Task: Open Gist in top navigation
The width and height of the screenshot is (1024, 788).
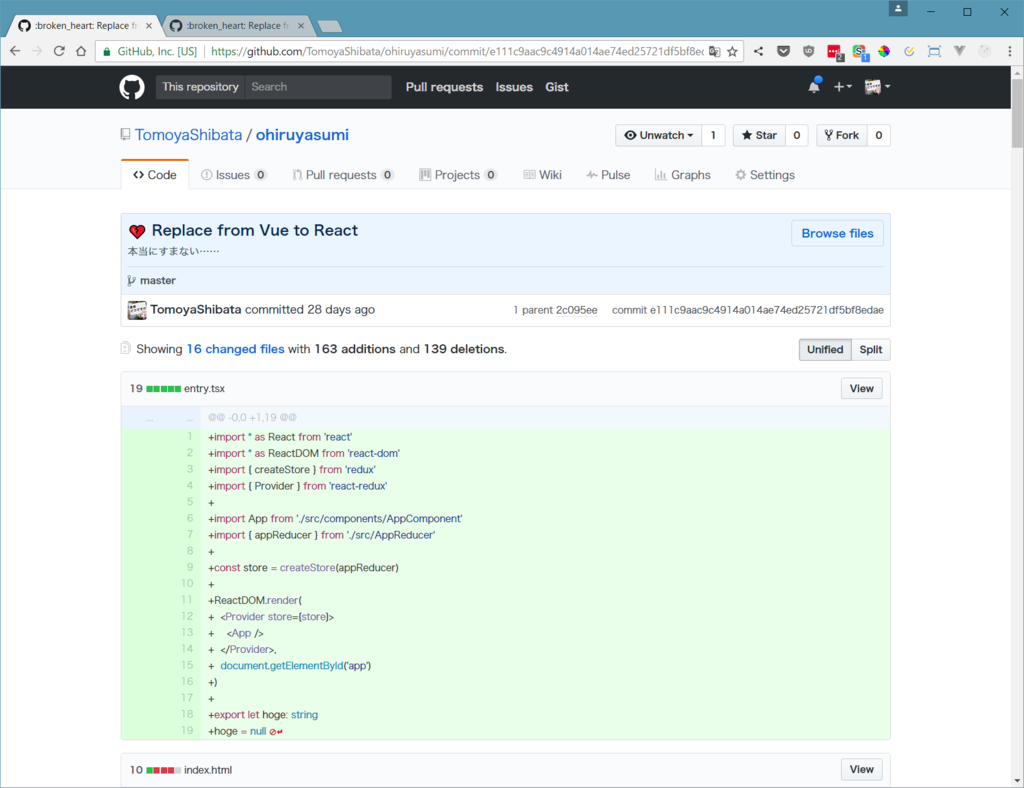Action: coord(557,87)
